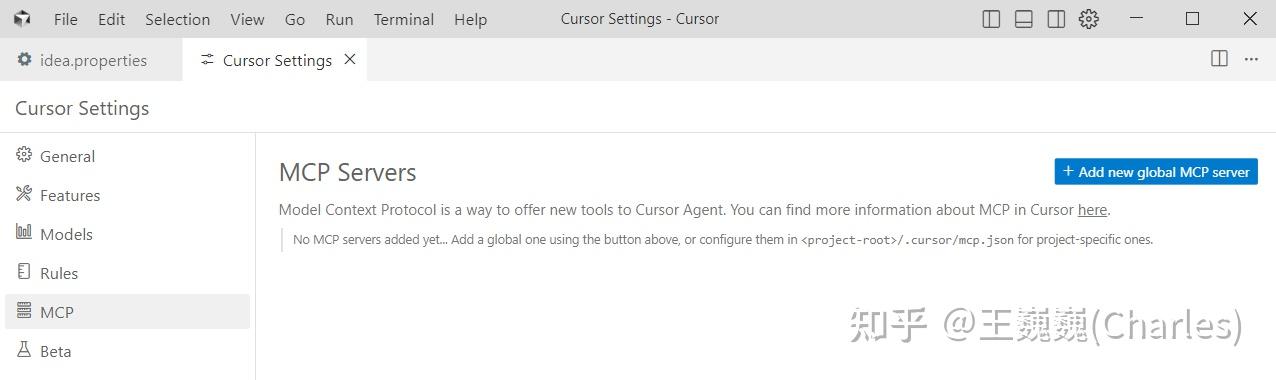
Task: Follow the 'here' MCP documentation link
Action: (1092, 210)
